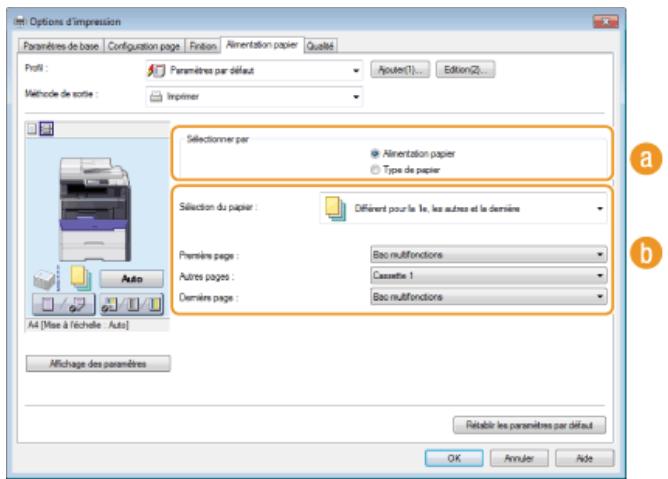Select the Type de papier radio button
The height and width of the screenshot is (479, 668).
tap(375, 170)
